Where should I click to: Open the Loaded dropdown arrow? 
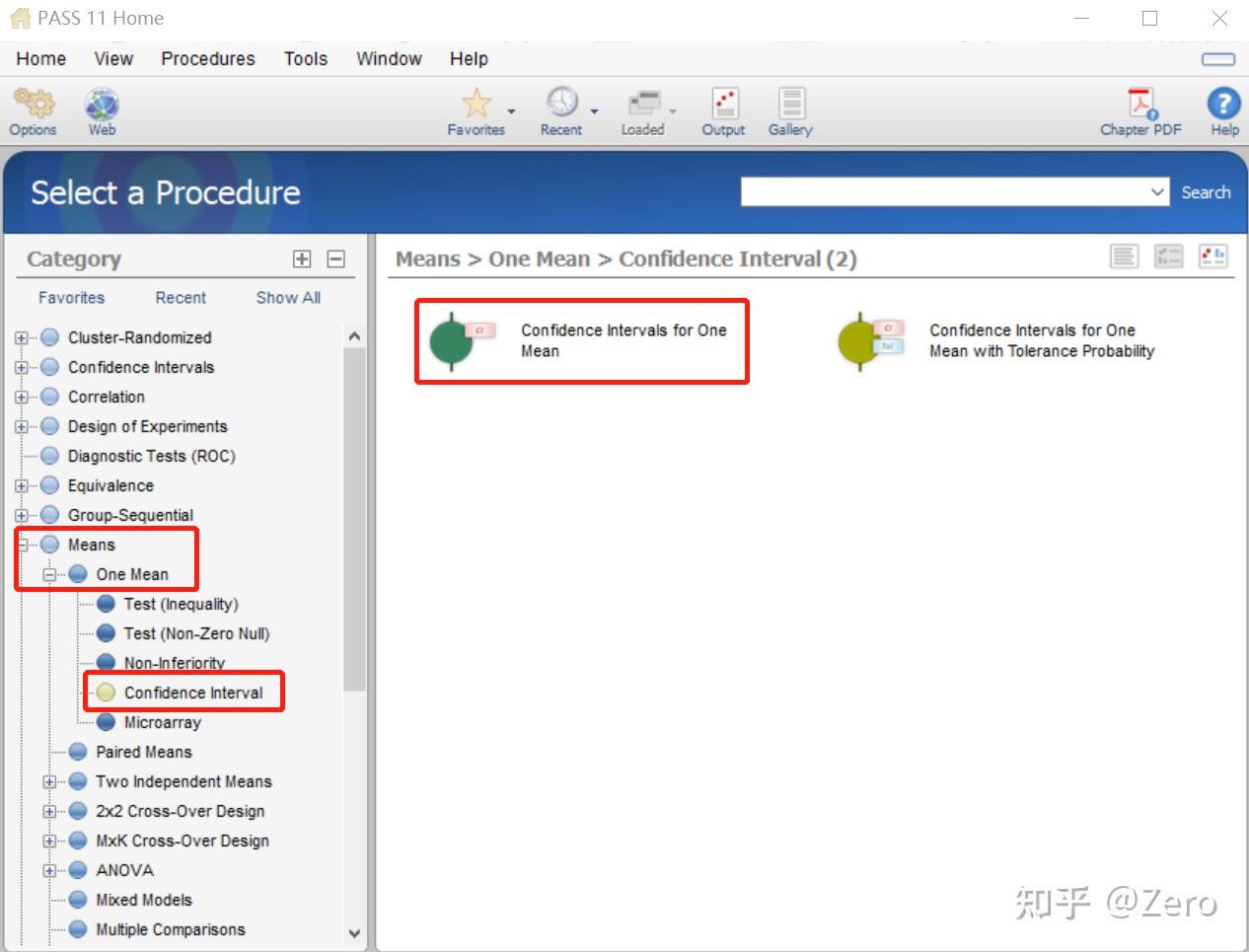[673, 111]
